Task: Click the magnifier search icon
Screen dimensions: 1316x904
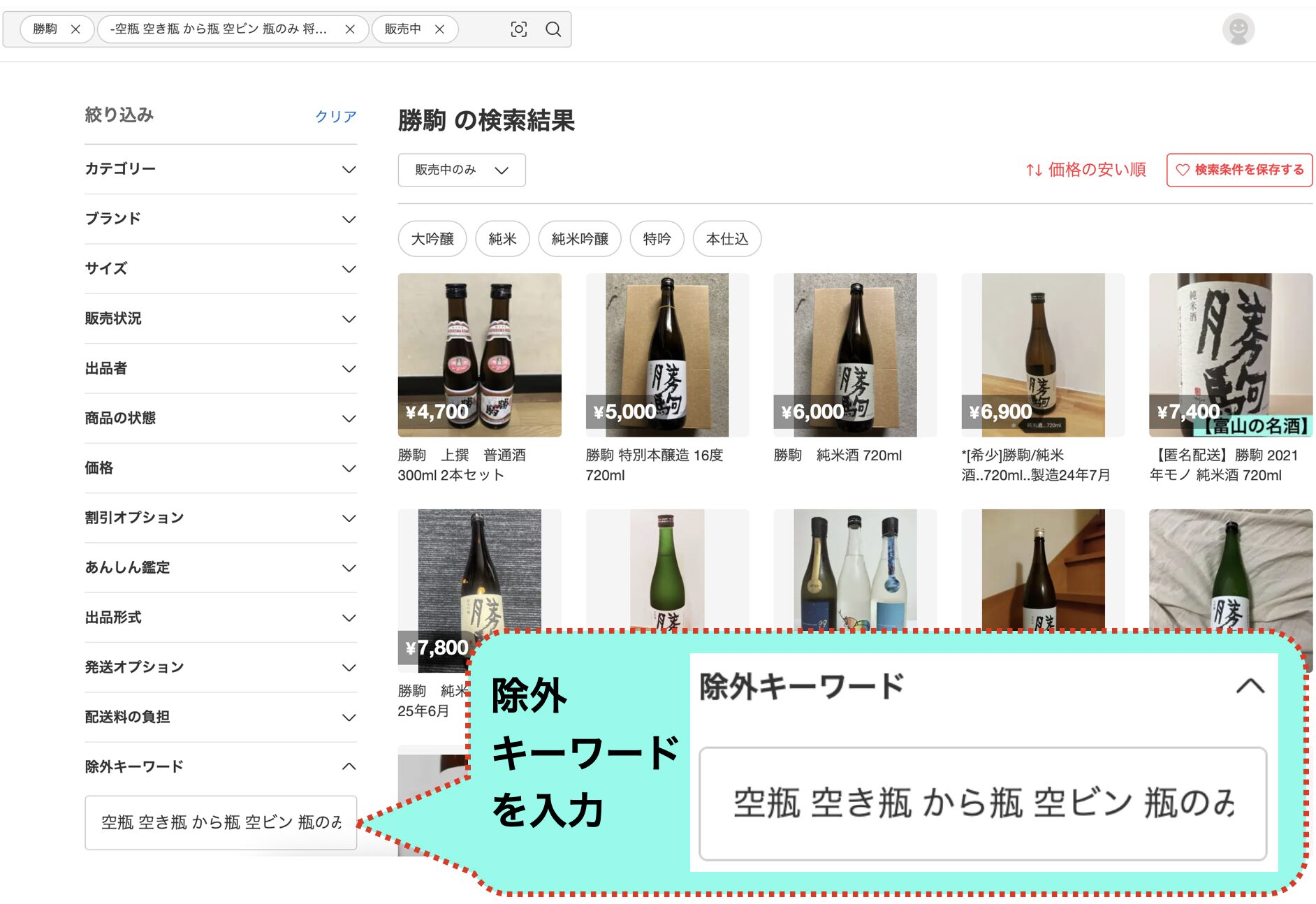Action: (553, 29)
